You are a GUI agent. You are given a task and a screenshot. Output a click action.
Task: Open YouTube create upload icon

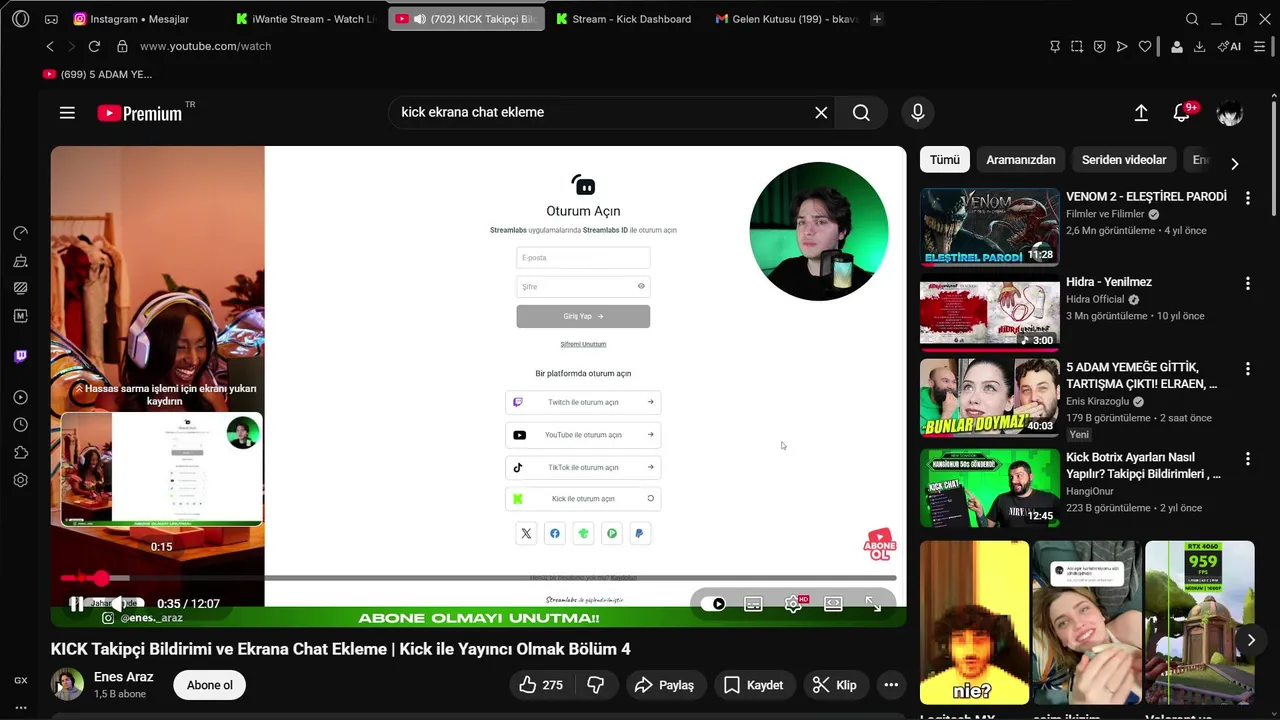[1141, 113]
